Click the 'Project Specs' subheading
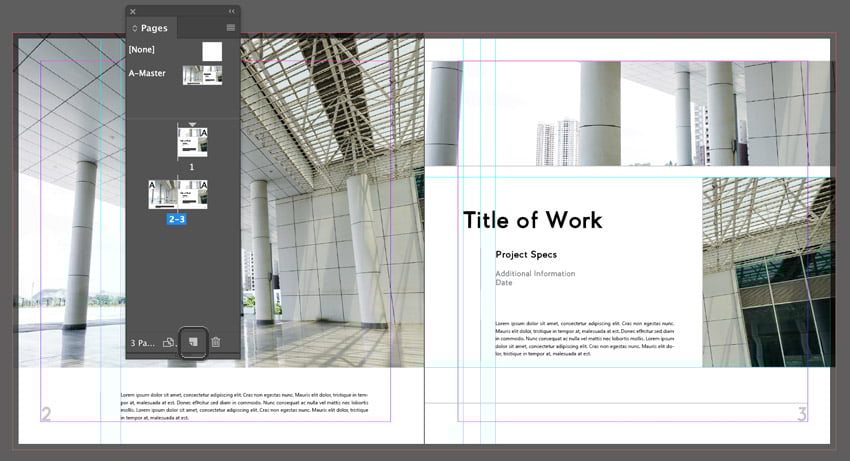 click(526, 254)
